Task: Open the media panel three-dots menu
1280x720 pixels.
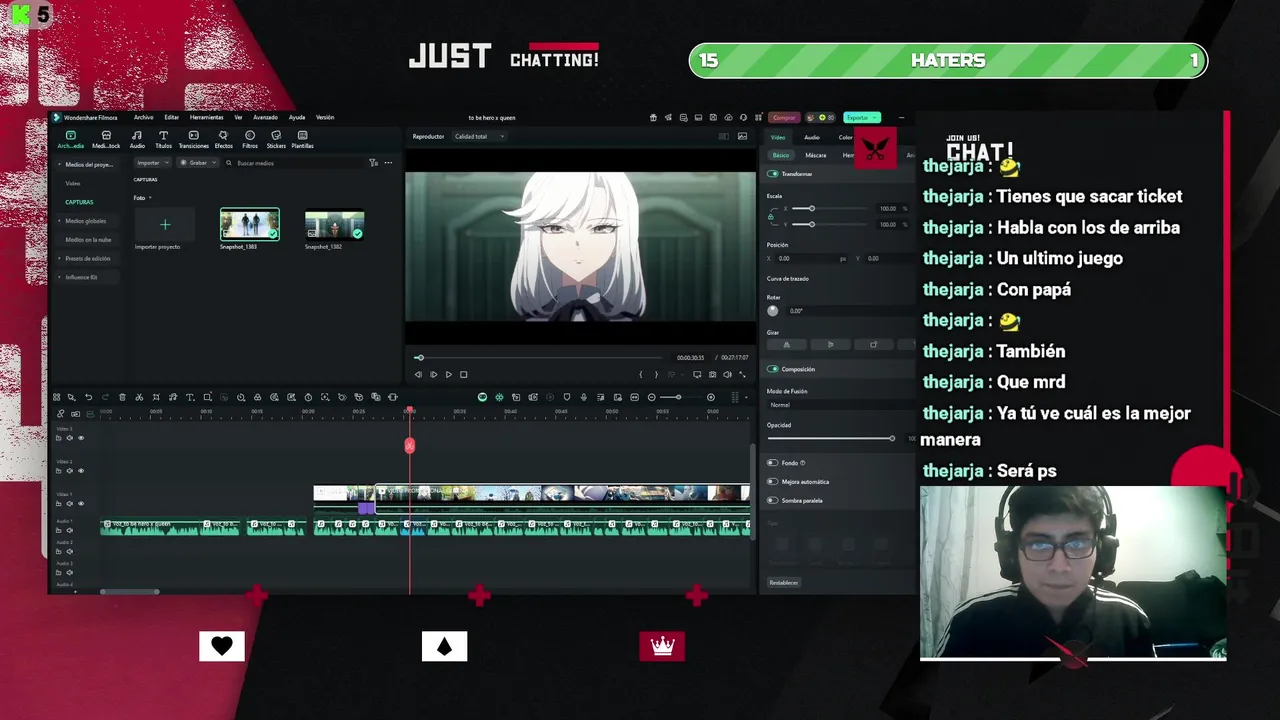Action: coord(388,162)
